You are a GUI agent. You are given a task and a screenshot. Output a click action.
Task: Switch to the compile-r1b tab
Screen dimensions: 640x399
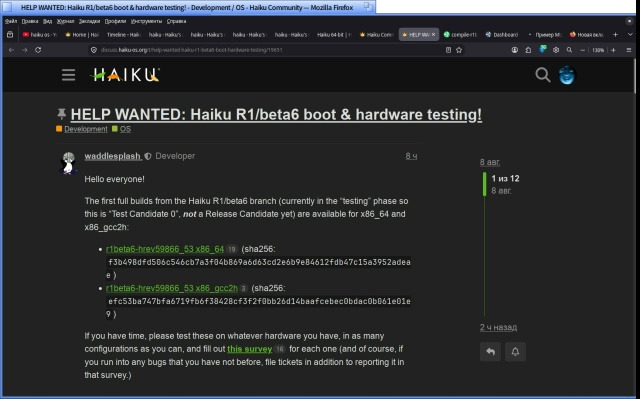[460, 35]
